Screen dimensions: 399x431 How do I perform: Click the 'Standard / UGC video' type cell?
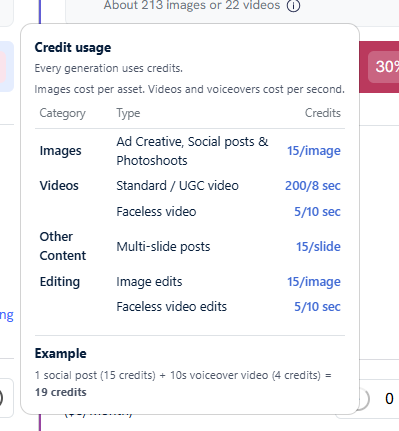pyautogui.click(x=177, y=186)
